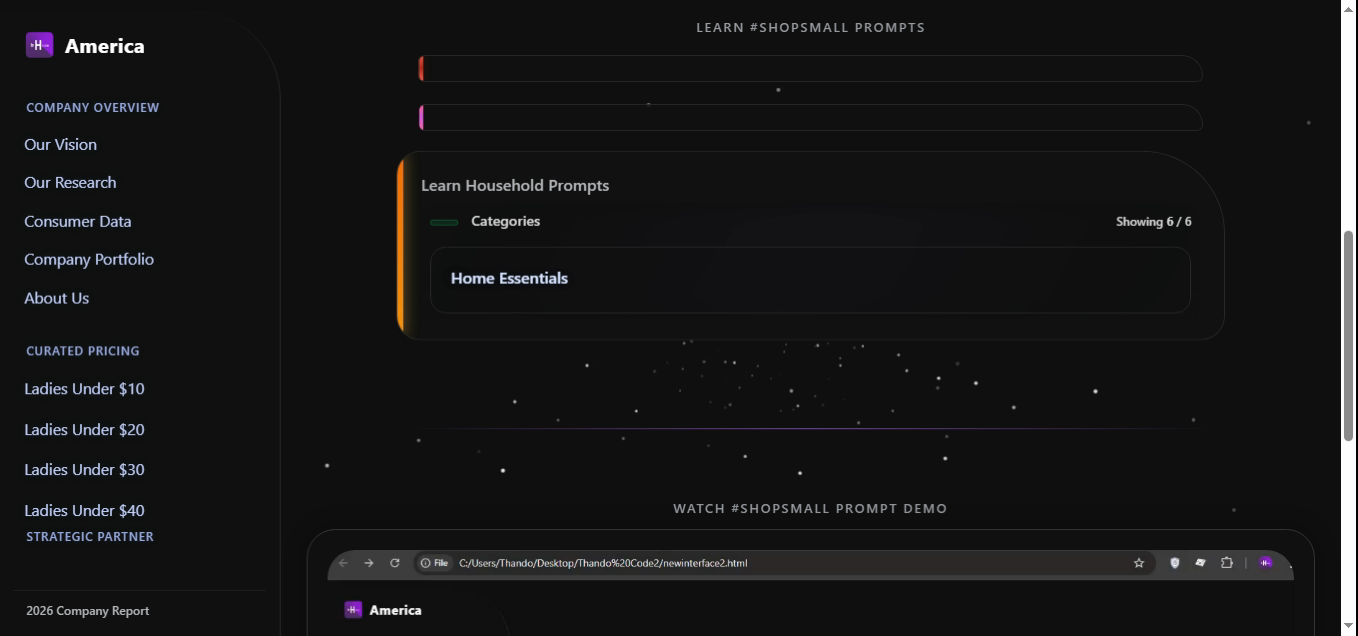
Task: Click the purple America logo icon in sidebar
Action: pos(39,45)
